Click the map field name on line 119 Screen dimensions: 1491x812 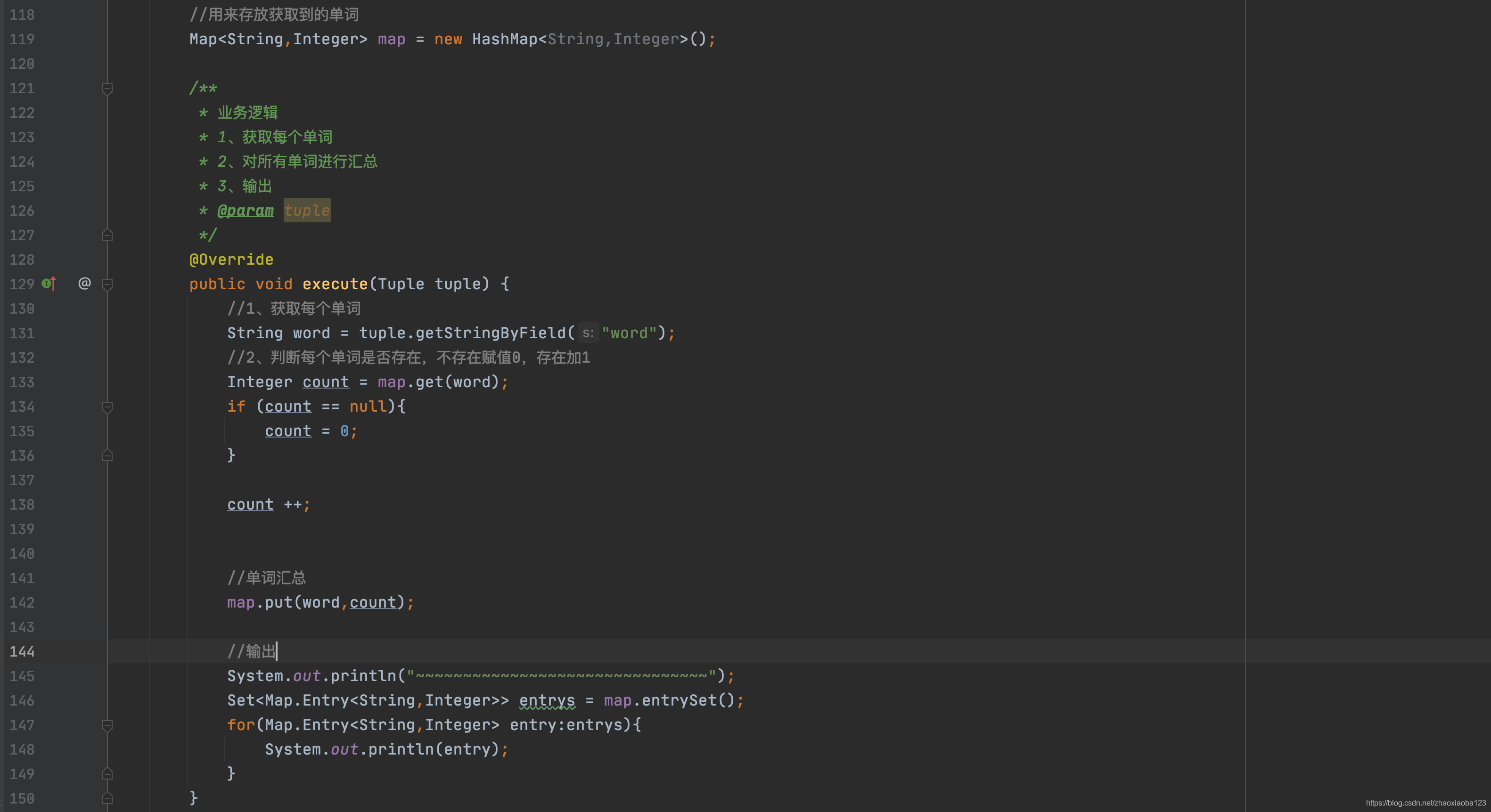392,39
